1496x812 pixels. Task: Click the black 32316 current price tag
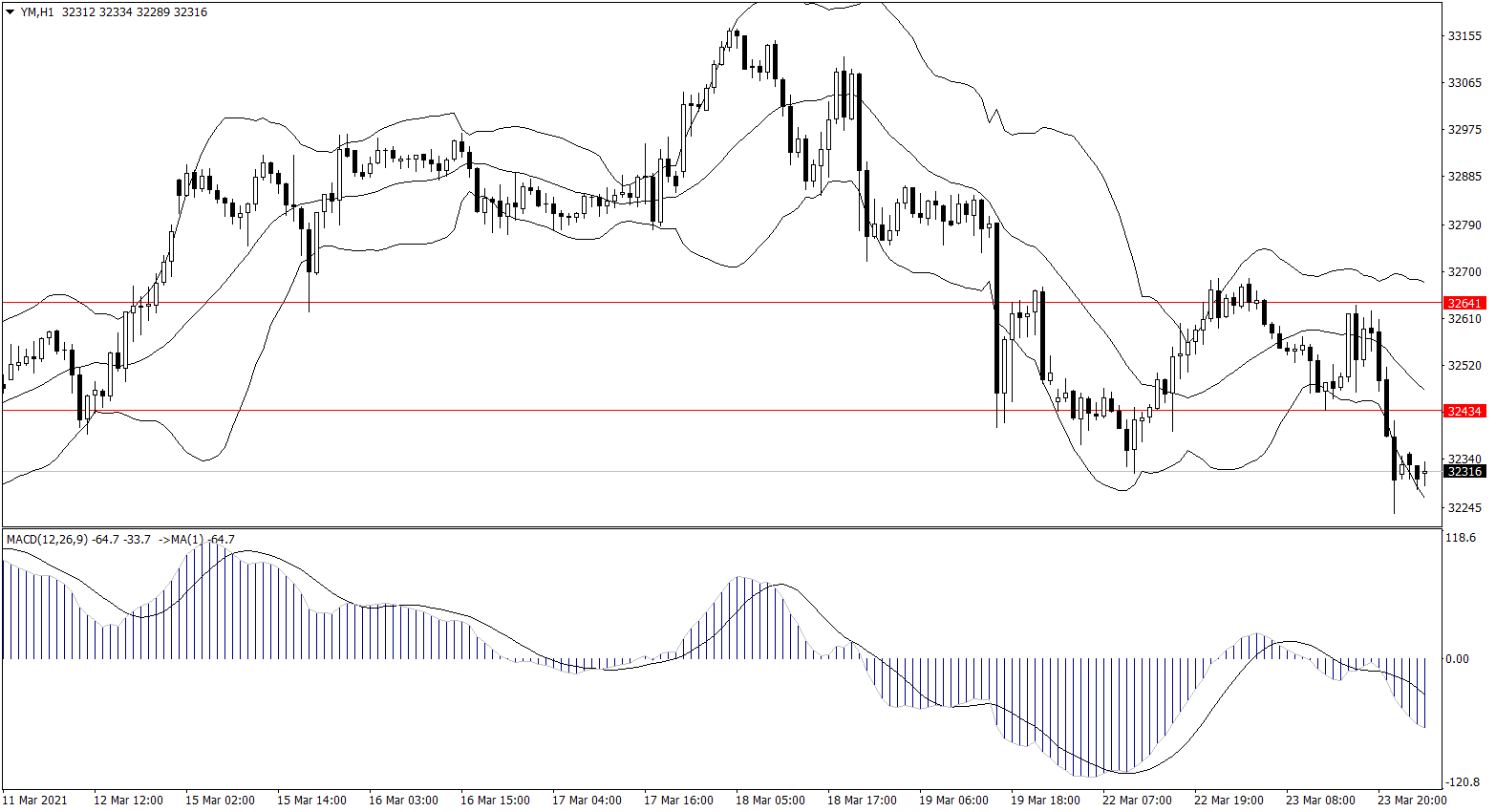[x=1464, y=471]
